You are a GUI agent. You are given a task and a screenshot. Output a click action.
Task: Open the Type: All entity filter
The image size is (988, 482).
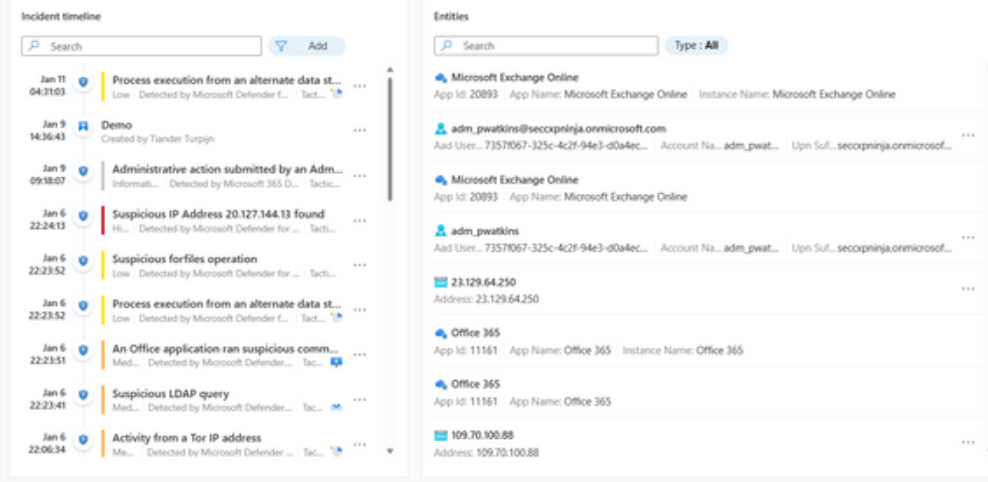(x=696, y=46)
